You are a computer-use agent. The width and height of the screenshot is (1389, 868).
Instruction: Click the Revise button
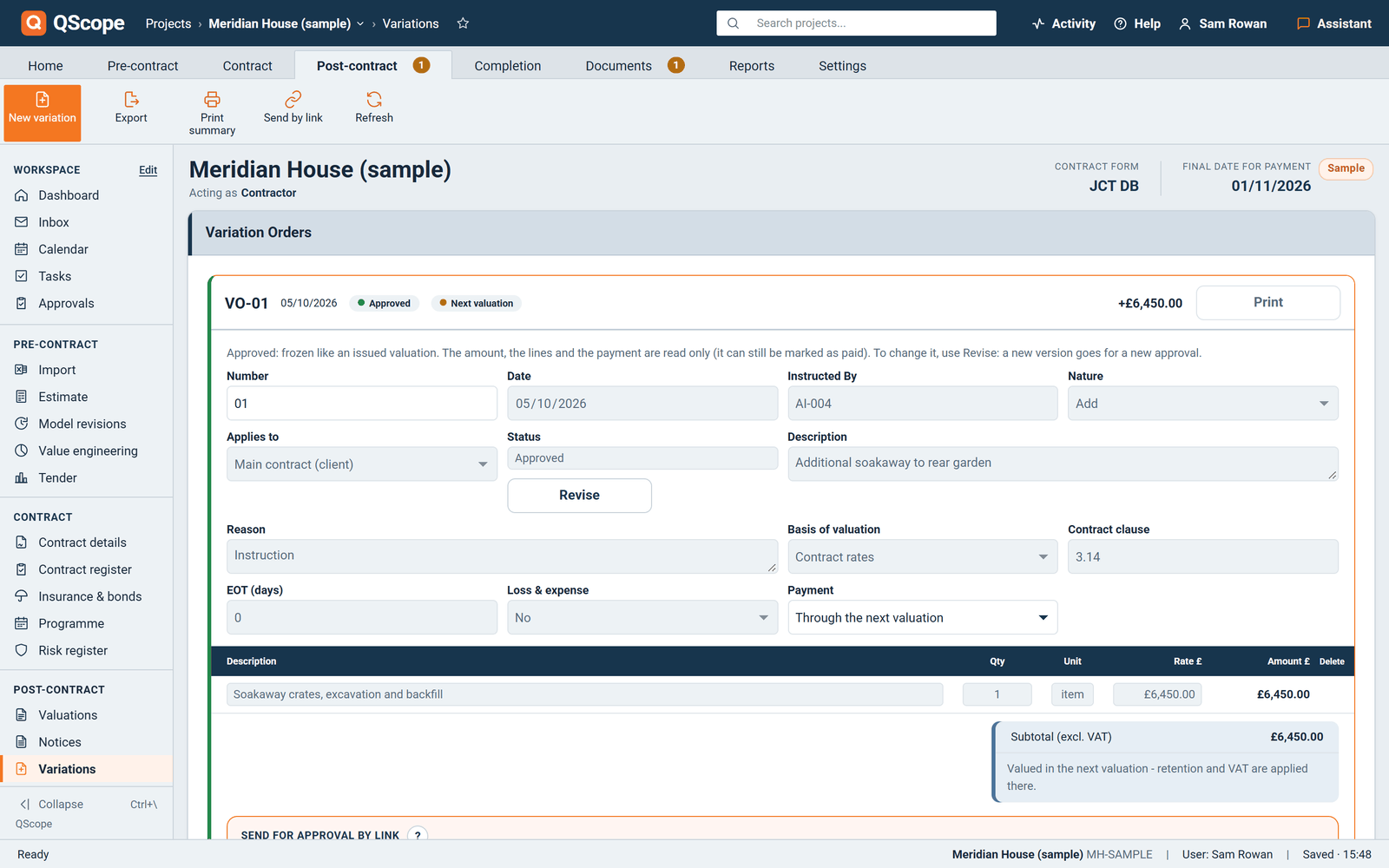(x=579, y=495)
